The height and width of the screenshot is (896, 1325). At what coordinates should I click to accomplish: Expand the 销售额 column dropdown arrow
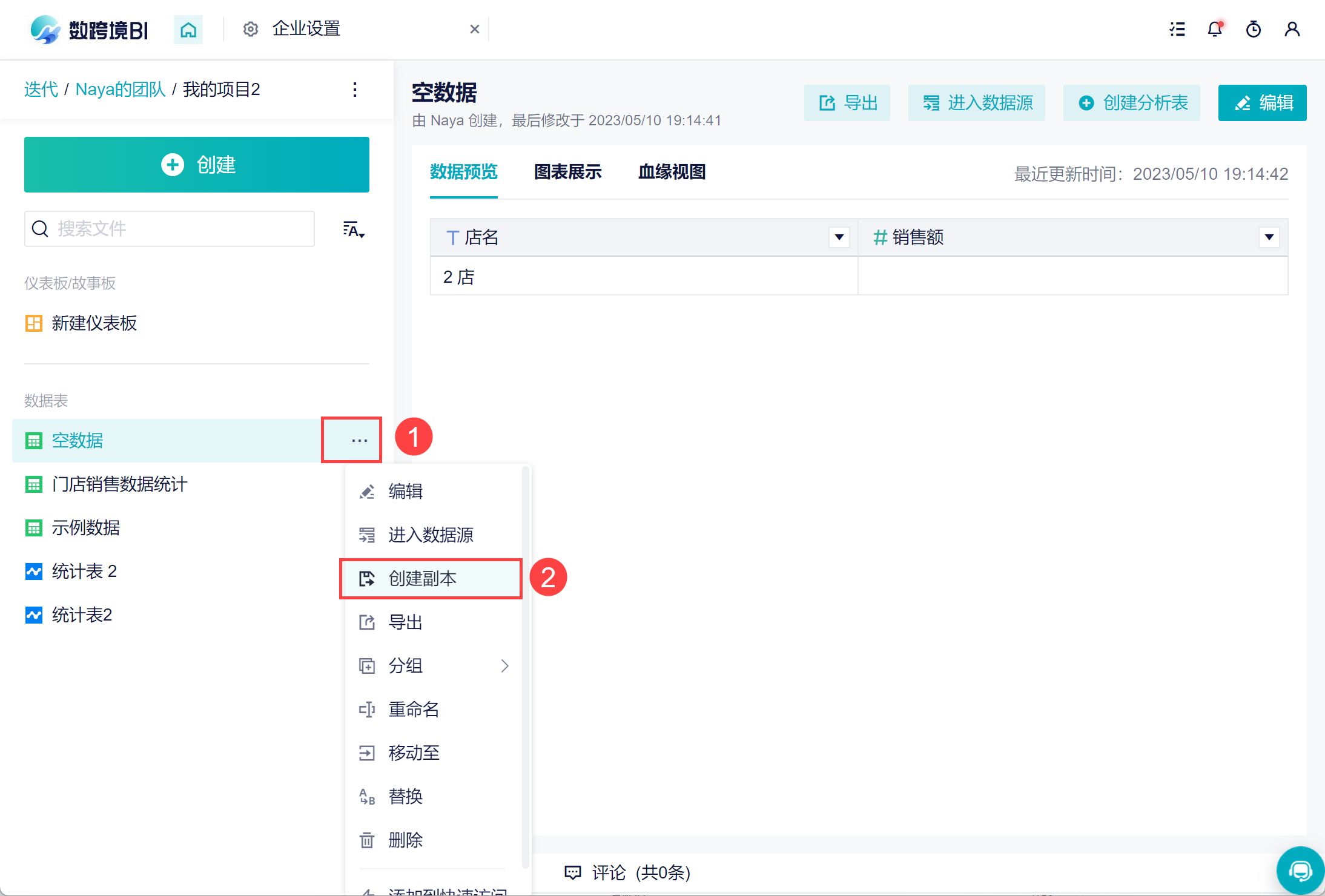tap(1269, 237)
